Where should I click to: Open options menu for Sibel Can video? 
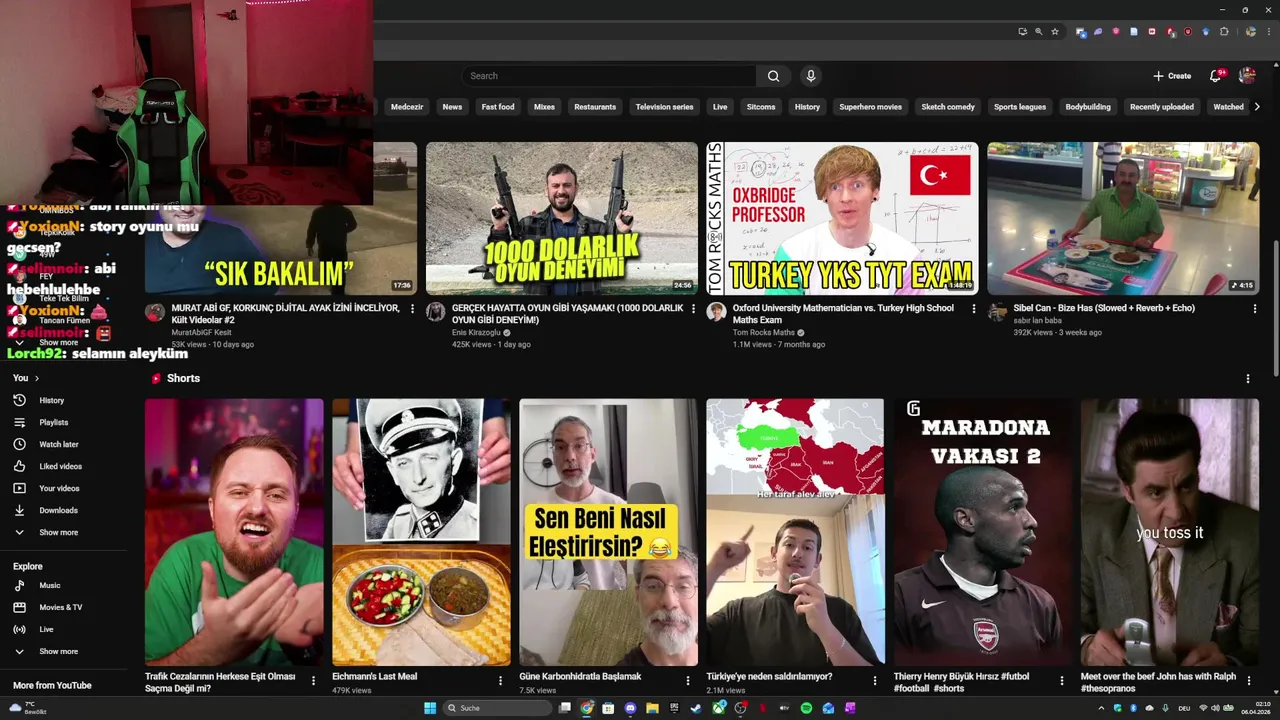(1255, 309)
